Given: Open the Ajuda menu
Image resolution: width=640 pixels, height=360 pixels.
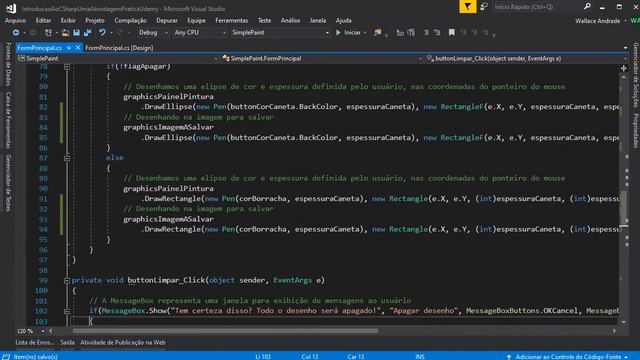Looking at the screenshot, I should [343, 20].
